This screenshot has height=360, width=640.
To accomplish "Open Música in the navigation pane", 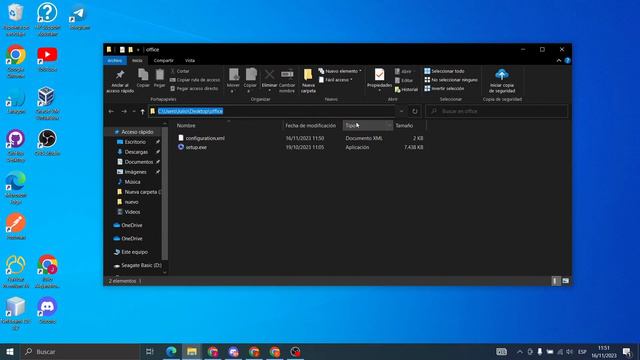I will click(x=132, y=182).
